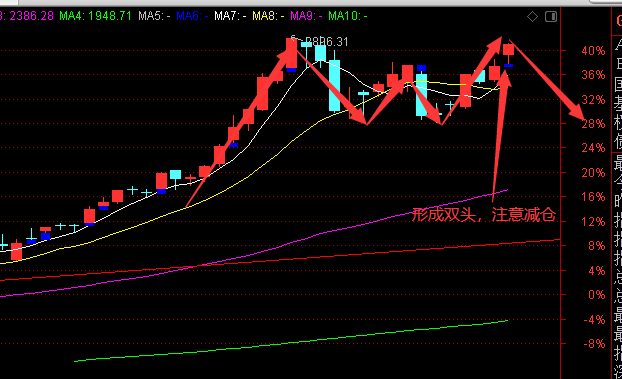Click the 0% mark on the axis
The width and height of the screenshot is (622, 379).
pos(597,295)
